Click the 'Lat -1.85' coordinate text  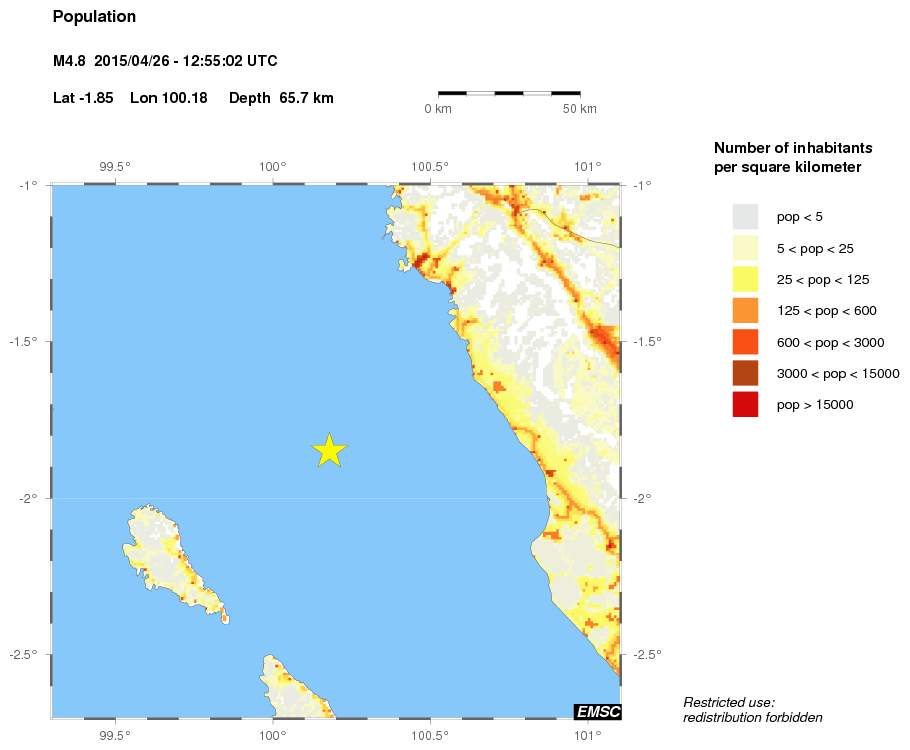(83, 98)
